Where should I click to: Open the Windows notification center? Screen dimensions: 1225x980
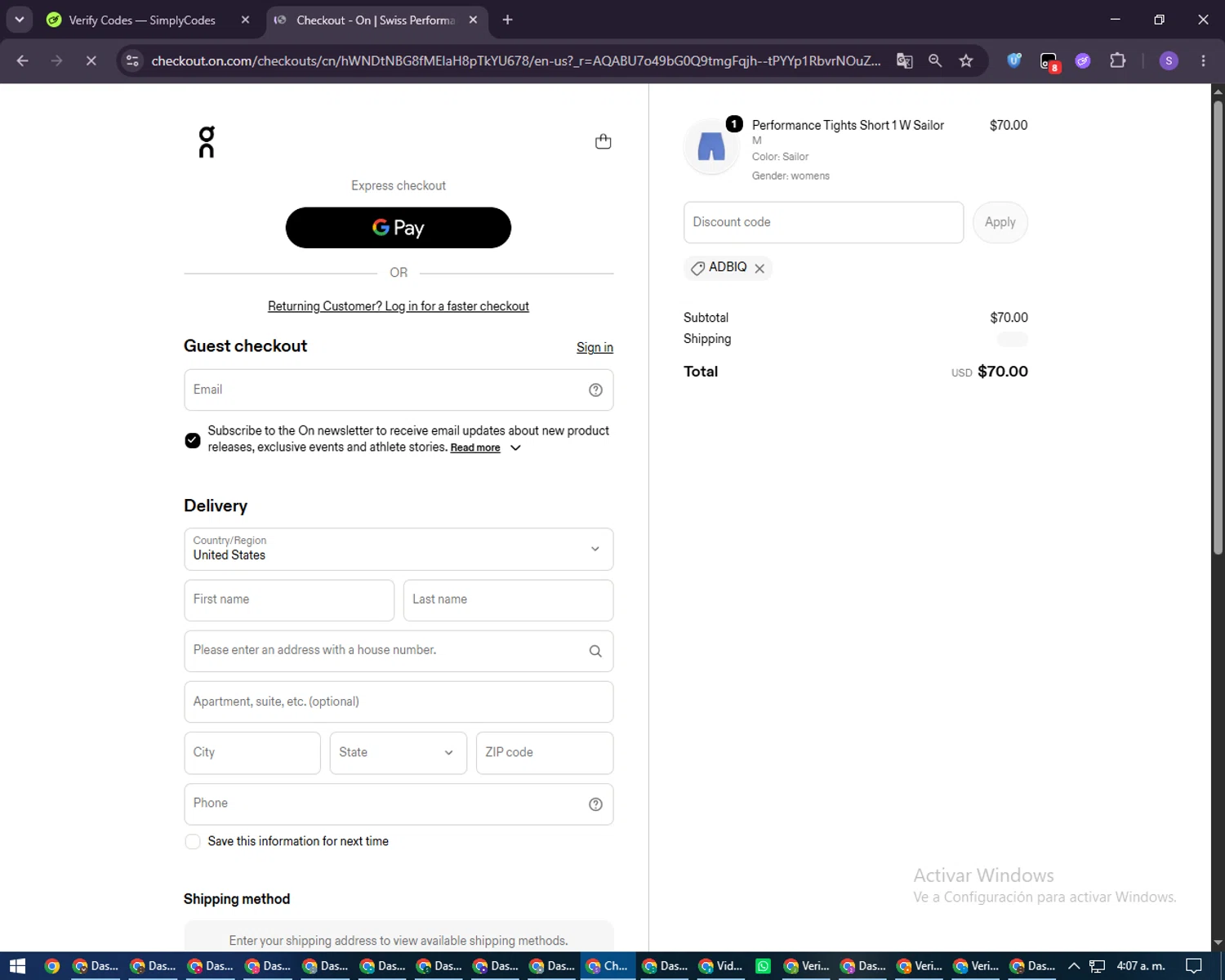click(1193, 966)
